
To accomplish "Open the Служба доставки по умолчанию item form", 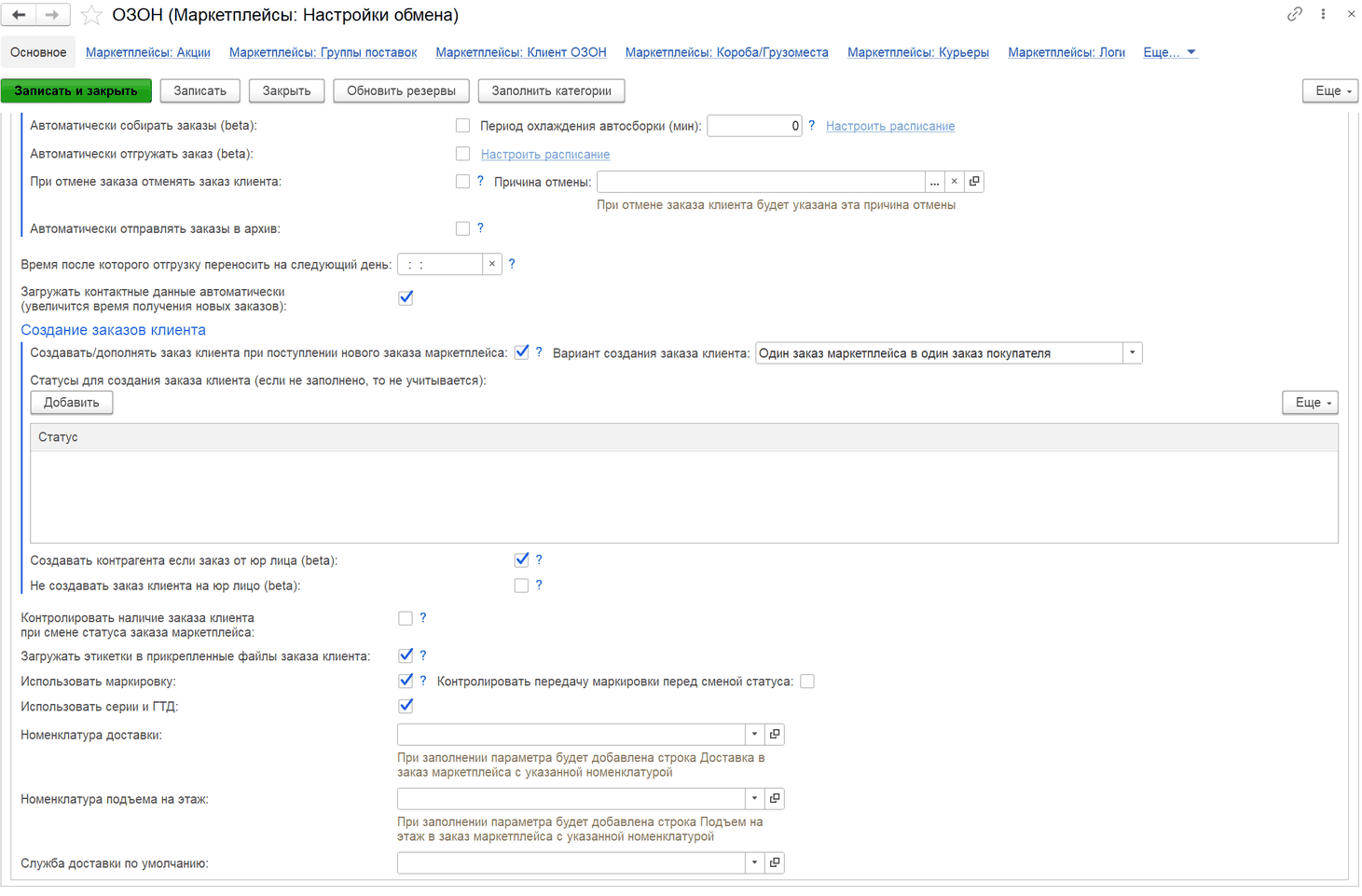I will pyautogui.click(x=775, y=863).
